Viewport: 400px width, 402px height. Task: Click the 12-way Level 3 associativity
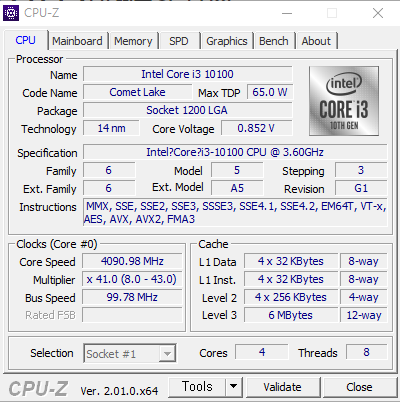364,315
